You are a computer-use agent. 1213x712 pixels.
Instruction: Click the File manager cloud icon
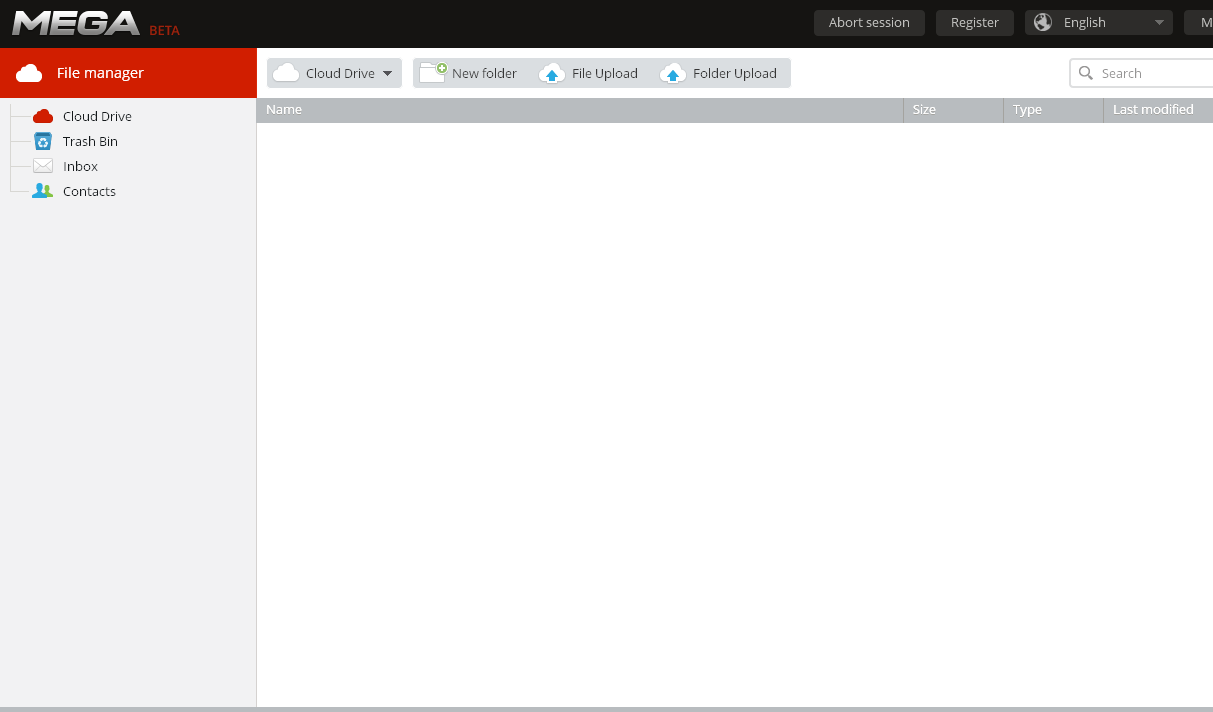tap(29, 73)
